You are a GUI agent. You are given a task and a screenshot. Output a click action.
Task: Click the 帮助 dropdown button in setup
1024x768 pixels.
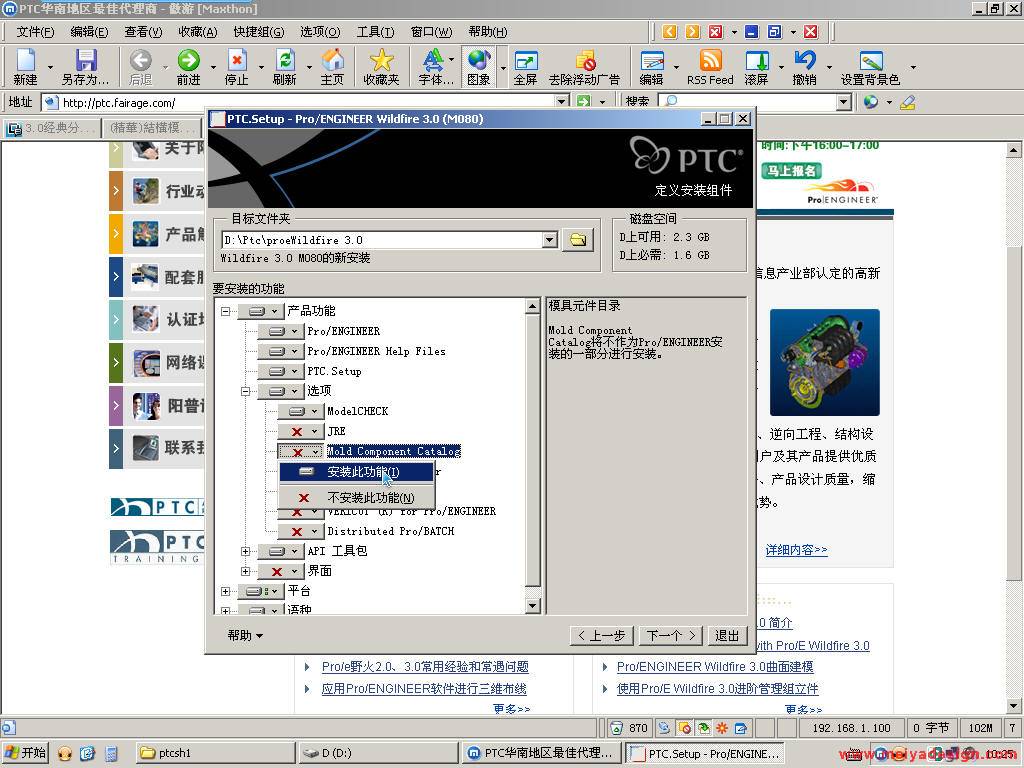tap(245, 635)
